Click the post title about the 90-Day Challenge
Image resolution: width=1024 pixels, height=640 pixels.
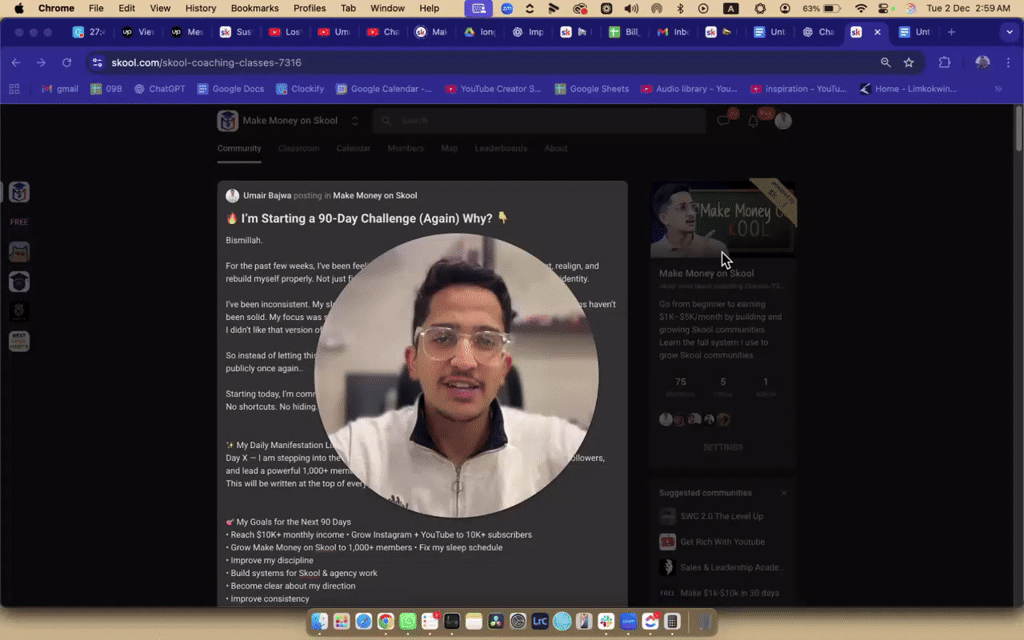(x=366, y=218)
